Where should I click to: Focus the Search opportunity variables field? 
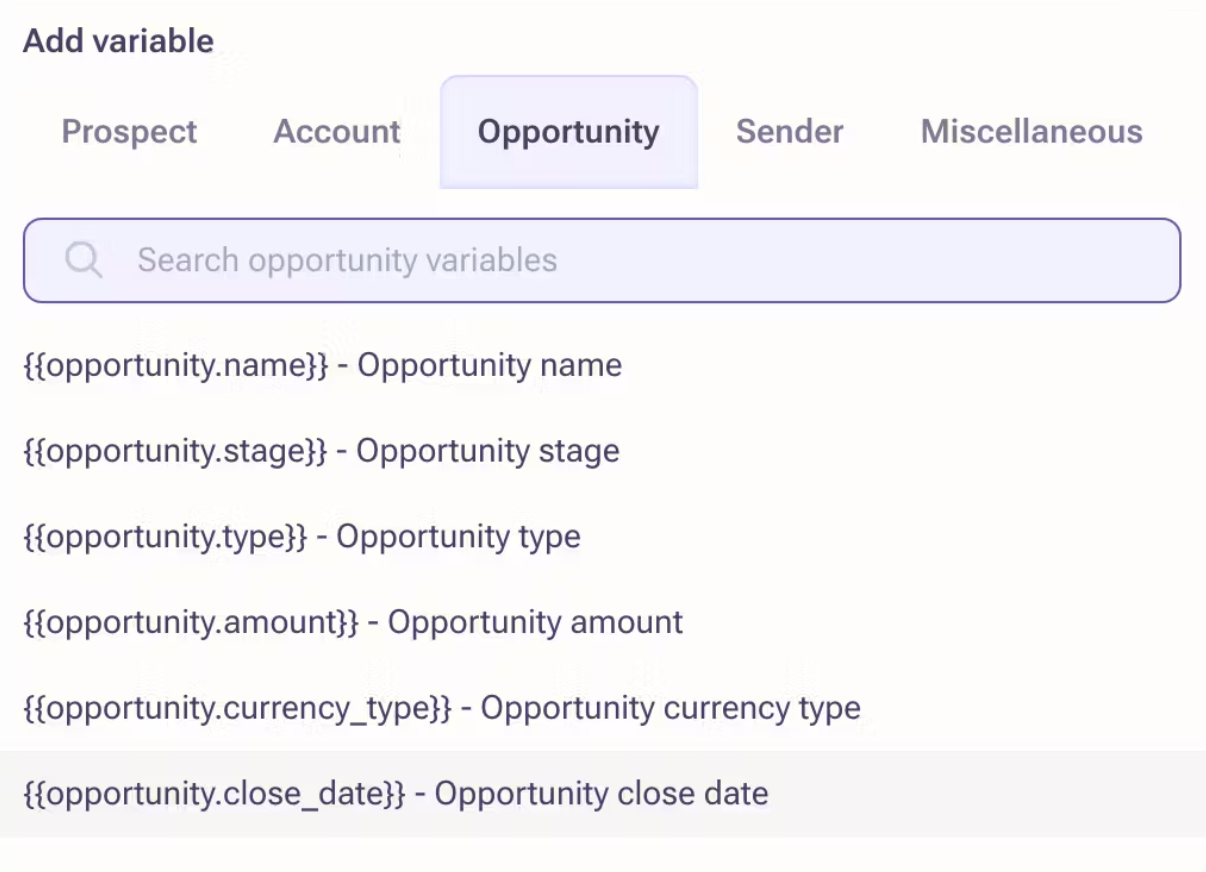coord(640,261)
